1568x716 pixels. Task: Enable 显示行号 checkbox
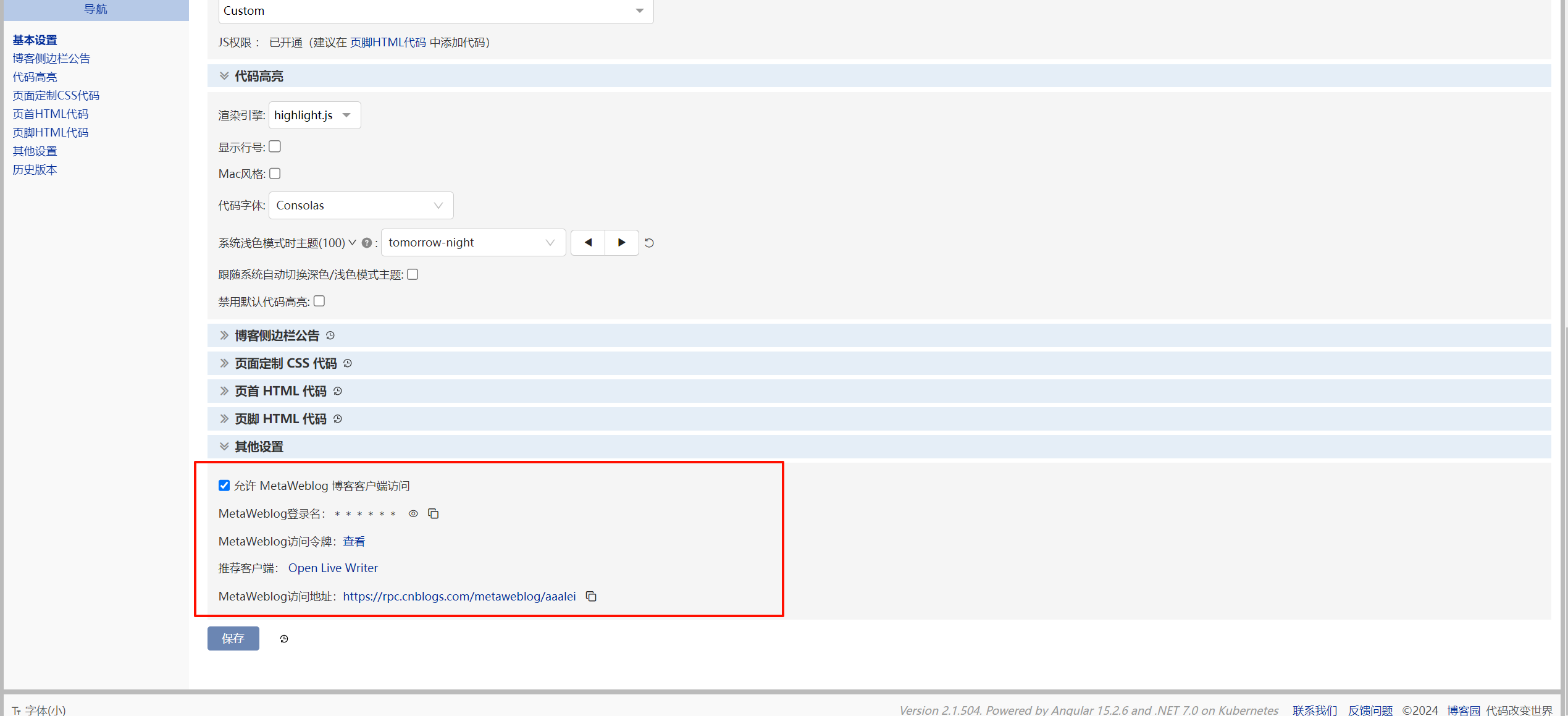coord(275,146)
